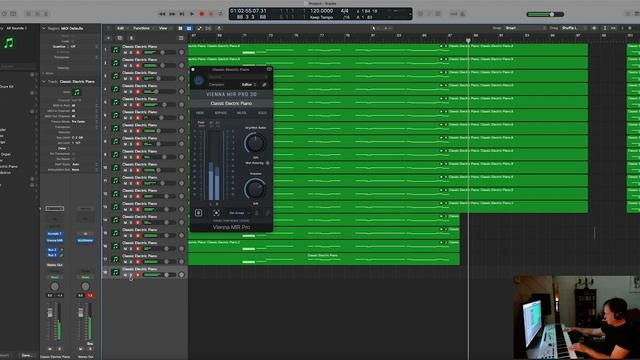Viewport: 640px width, 360px height.
Task: Click the BYPASS button in Vienna MIR Pro
Action: click(220, 113)
